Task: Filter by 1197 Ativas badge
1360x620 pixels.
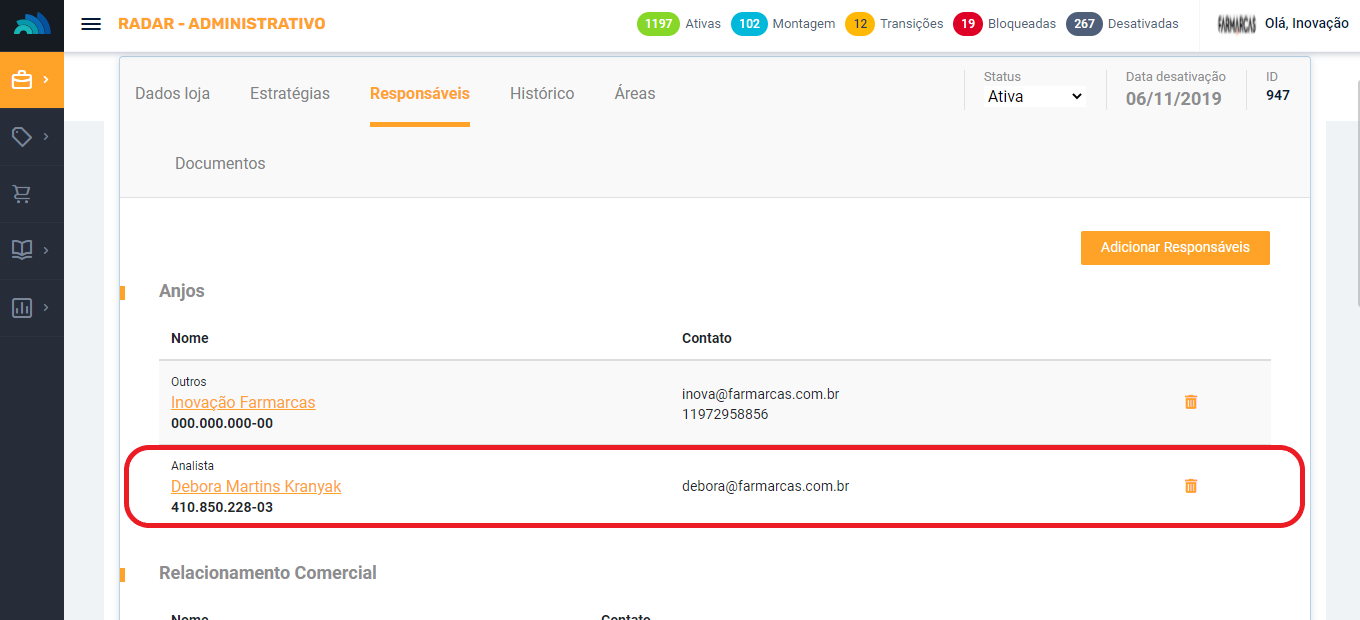Action: pos(659,24)
